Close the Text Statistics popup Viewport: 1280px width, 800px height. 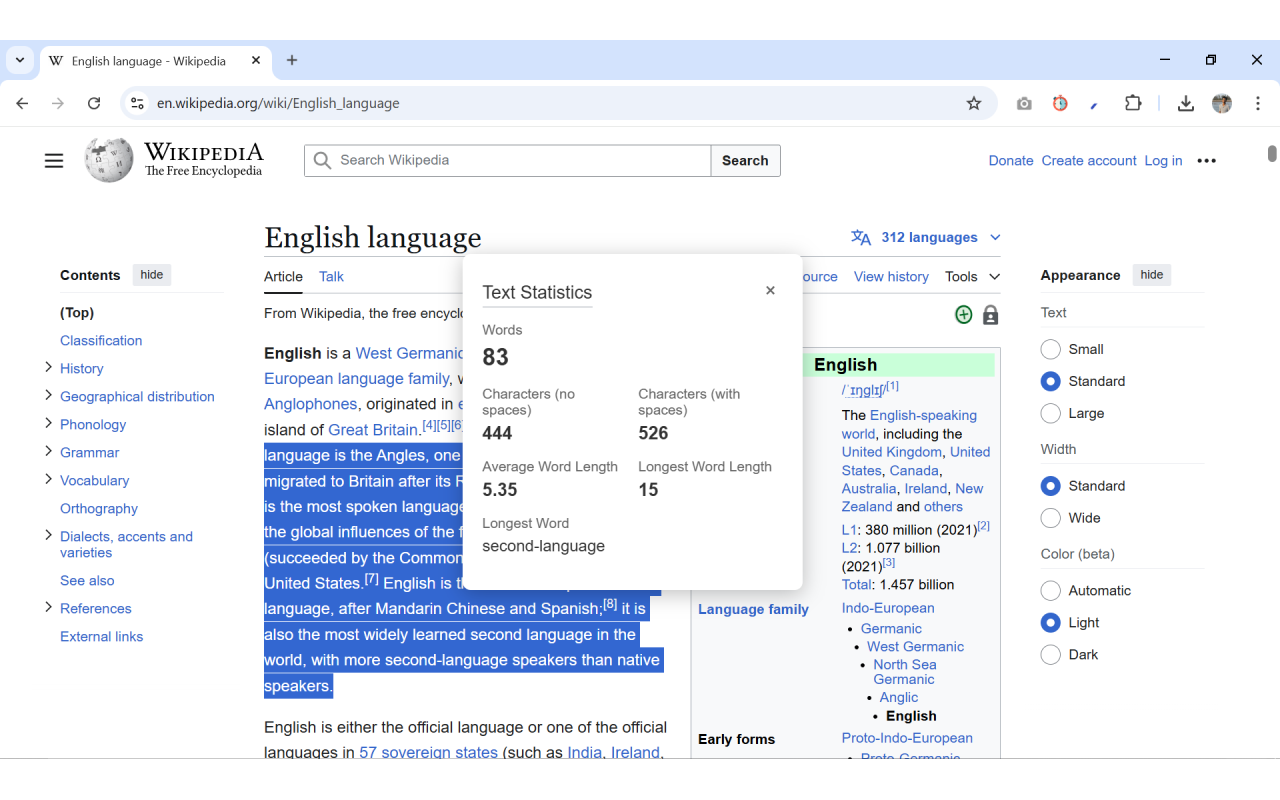tap(770, 290)
